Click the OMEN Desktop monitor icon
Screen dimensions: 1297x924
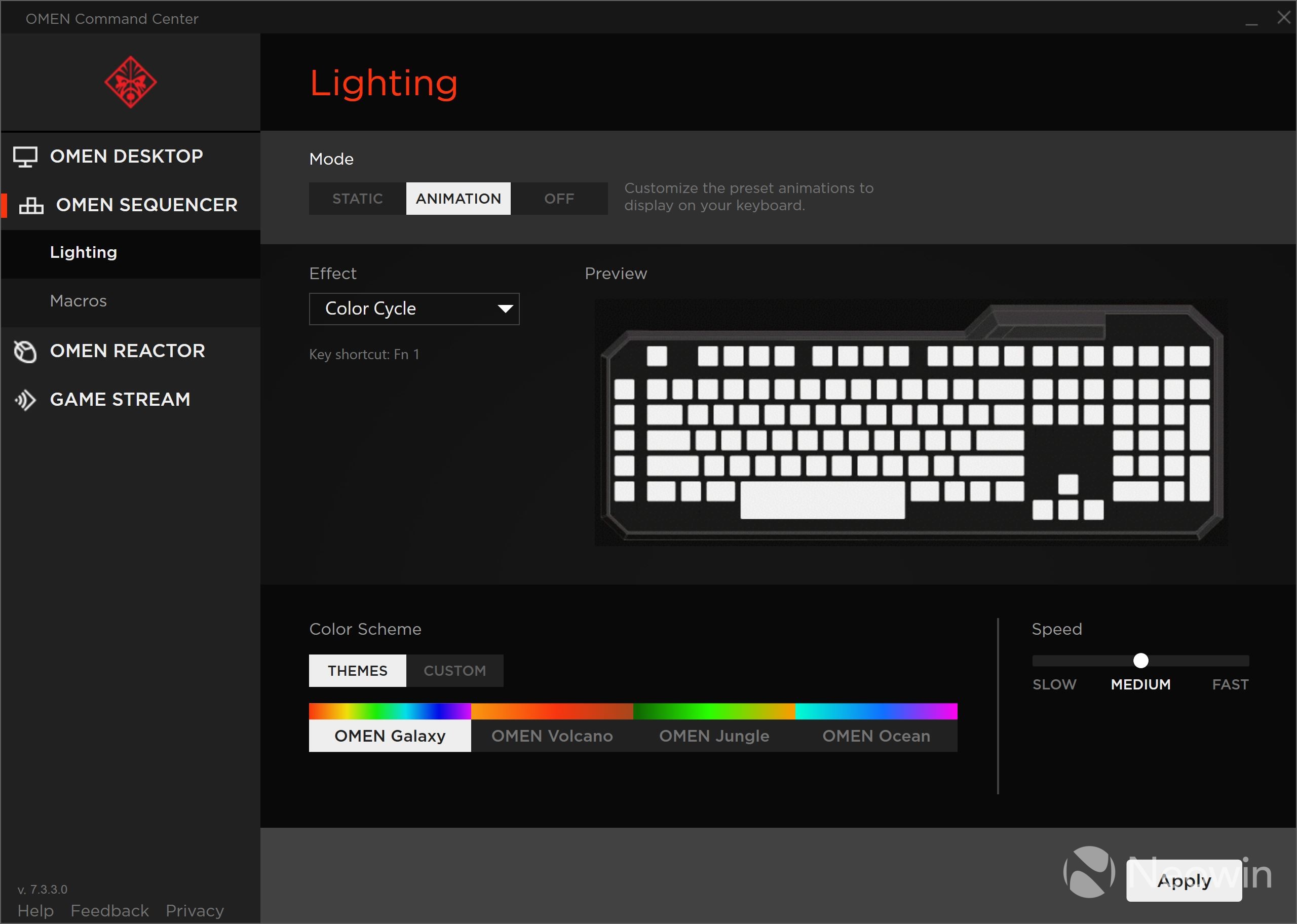25,157
